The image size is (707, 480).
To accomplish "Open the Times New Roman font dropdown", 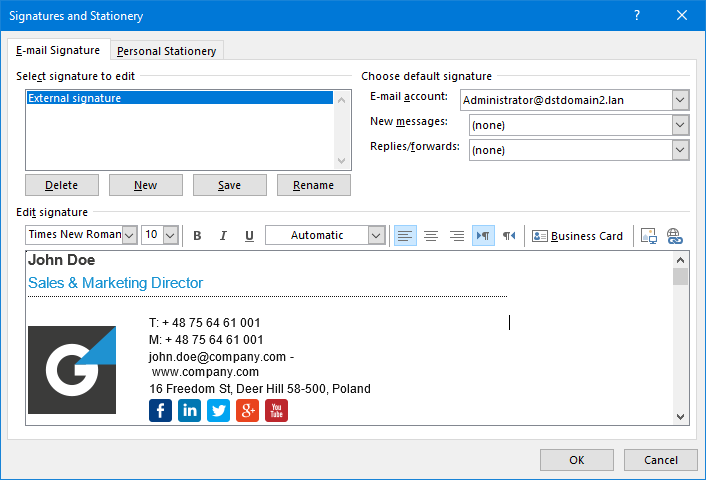I will click(x=129, y=236).
